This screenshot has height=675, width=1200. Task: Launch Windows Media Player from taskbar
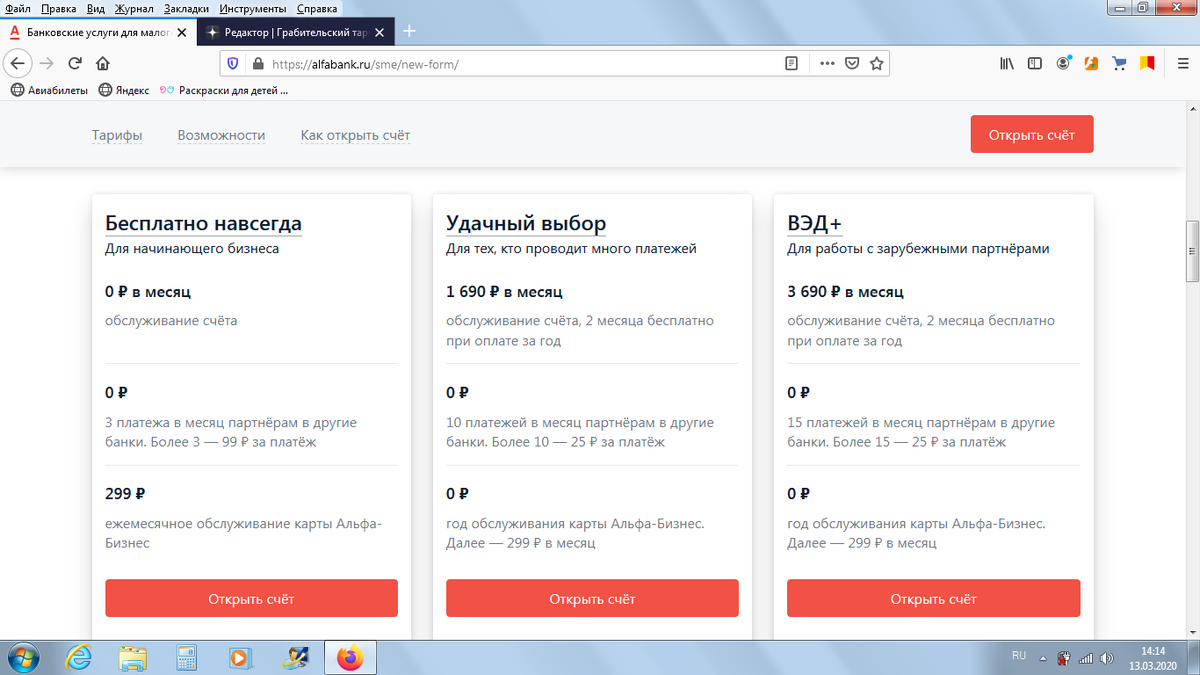(239, 658)
